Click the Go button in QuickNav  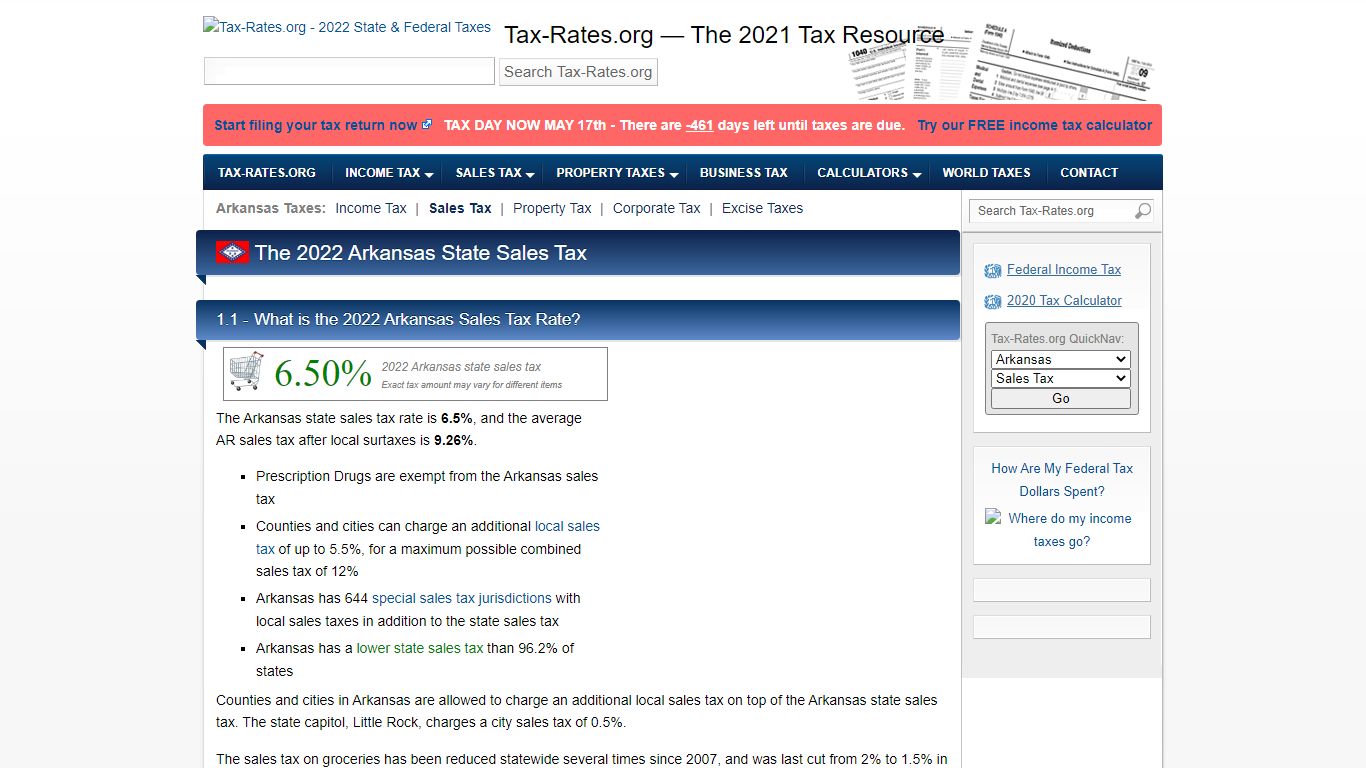(x=1061, y=398)
